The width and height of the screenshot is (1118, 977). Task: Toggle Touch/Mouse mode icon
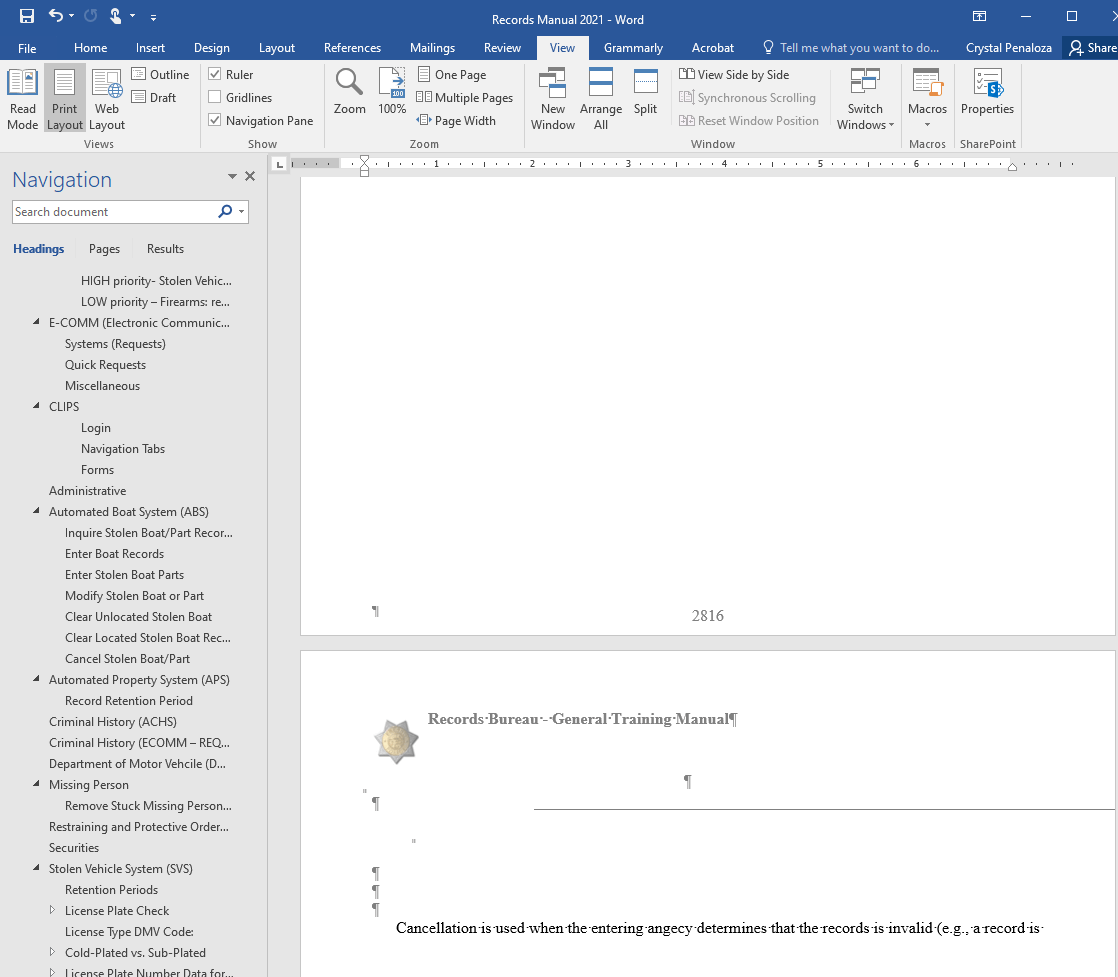coord(116,16)
